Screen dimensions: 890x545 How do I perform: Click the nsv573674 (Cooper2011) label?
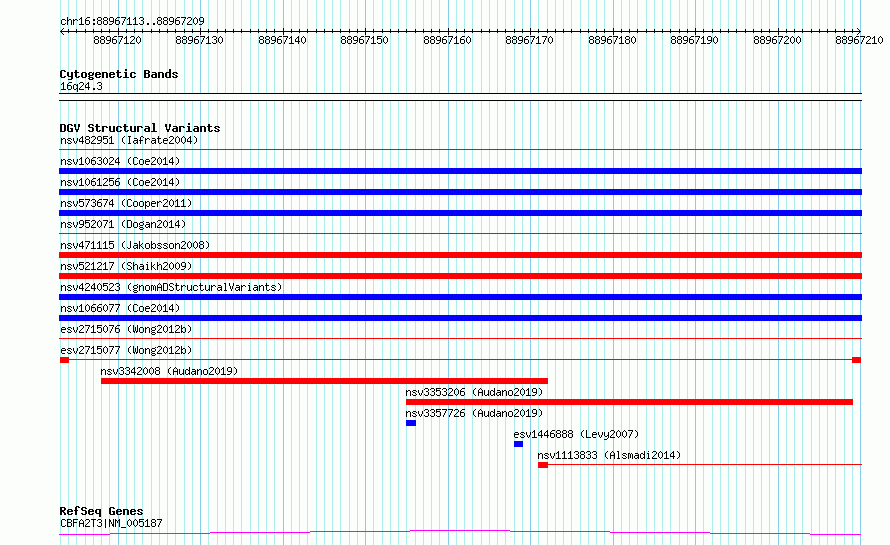point(126,203)
